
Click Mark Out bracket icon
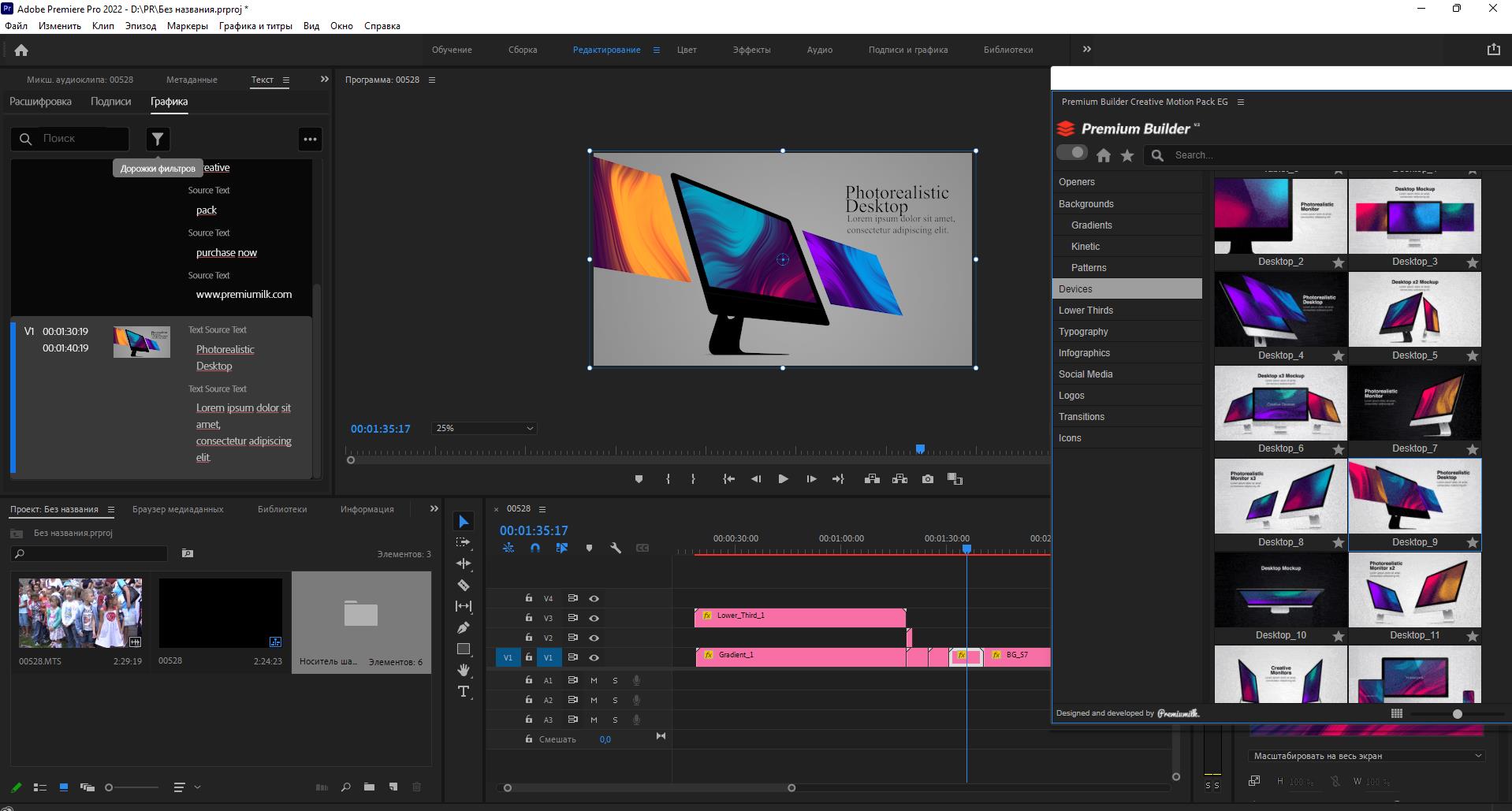point(693,479)
